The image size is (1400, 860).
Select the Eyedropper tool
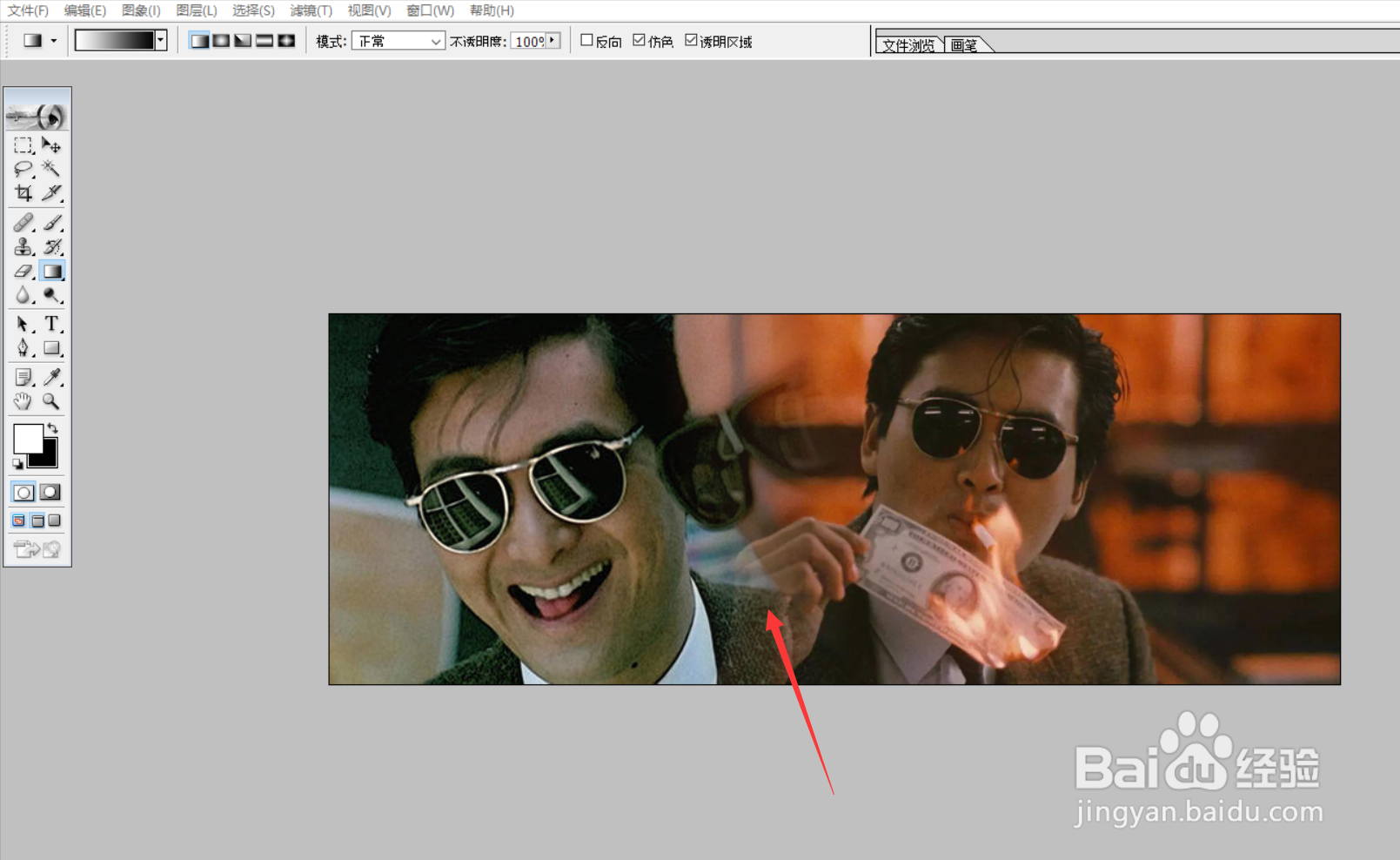point(51,378)
